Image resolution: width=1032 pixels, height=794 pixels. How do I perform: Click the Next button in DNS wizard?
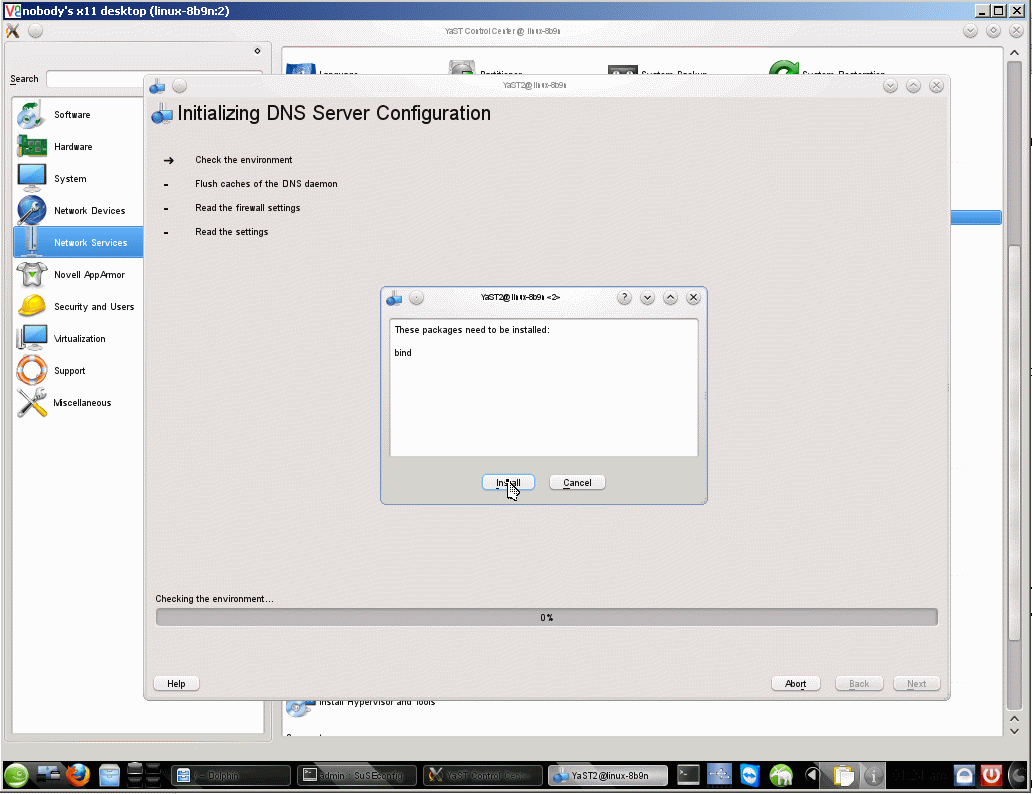click(916, 683)
